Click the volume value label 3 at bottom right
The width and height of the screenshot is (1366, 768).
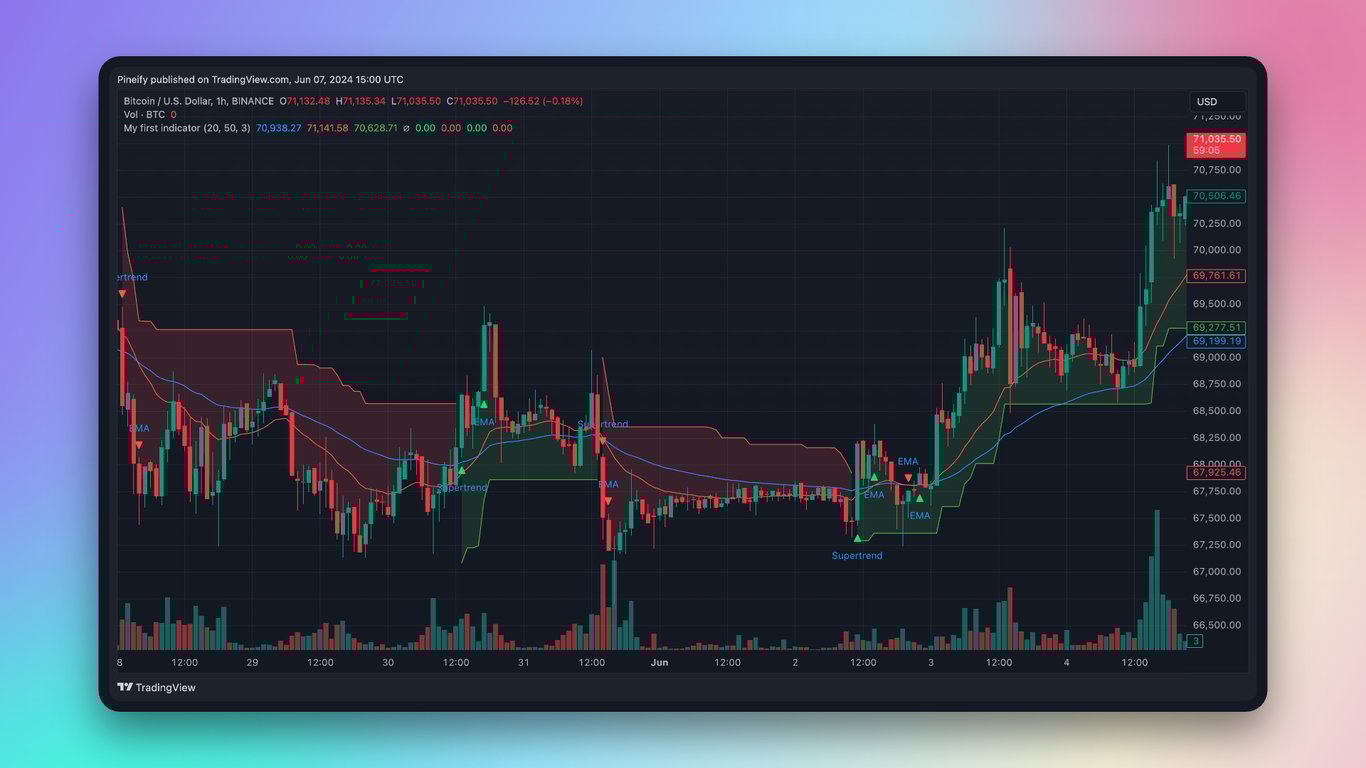pyautogui.click(x=1195, y=641)
